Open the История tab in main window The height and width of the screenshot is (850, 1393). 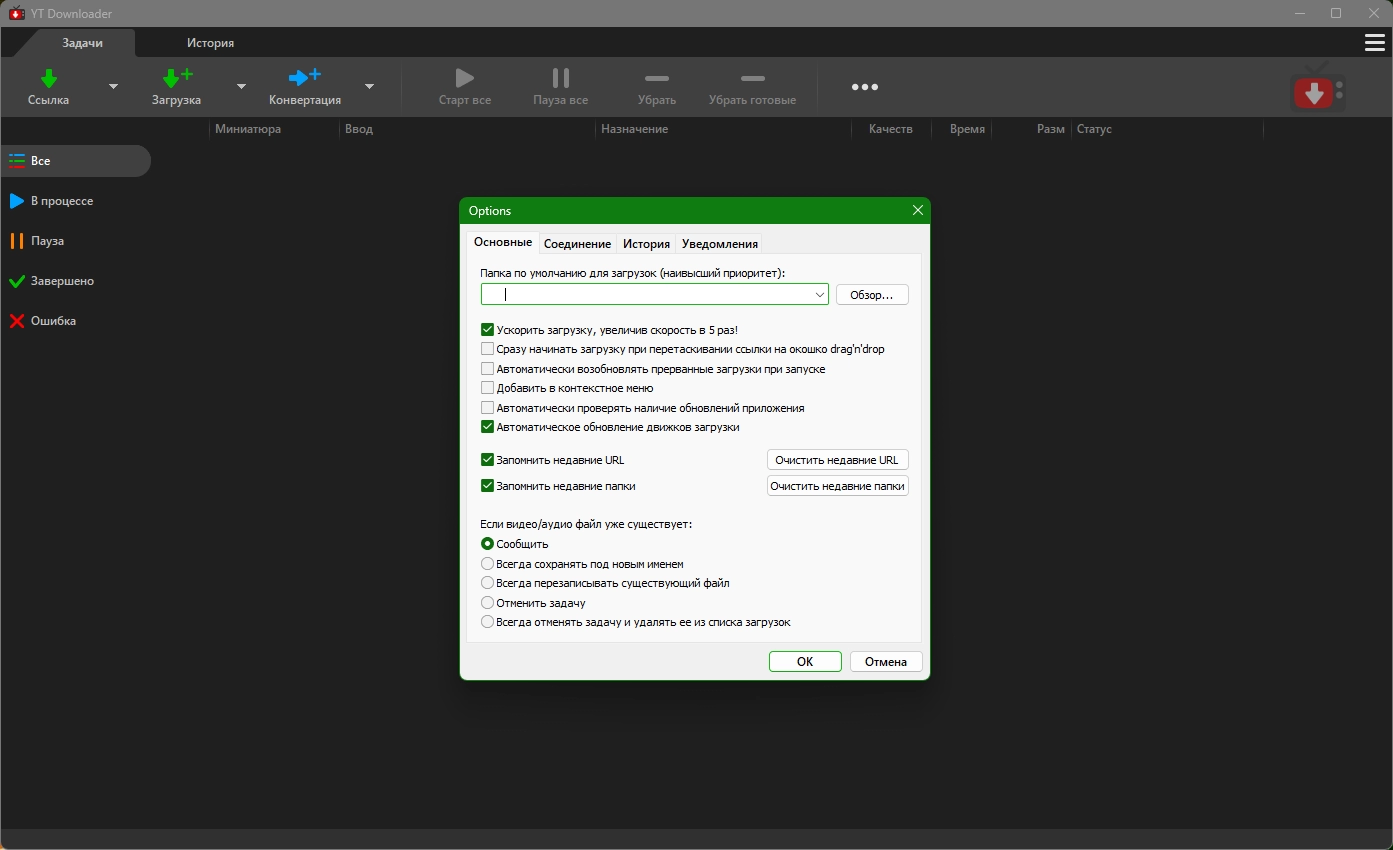[210, 43]
